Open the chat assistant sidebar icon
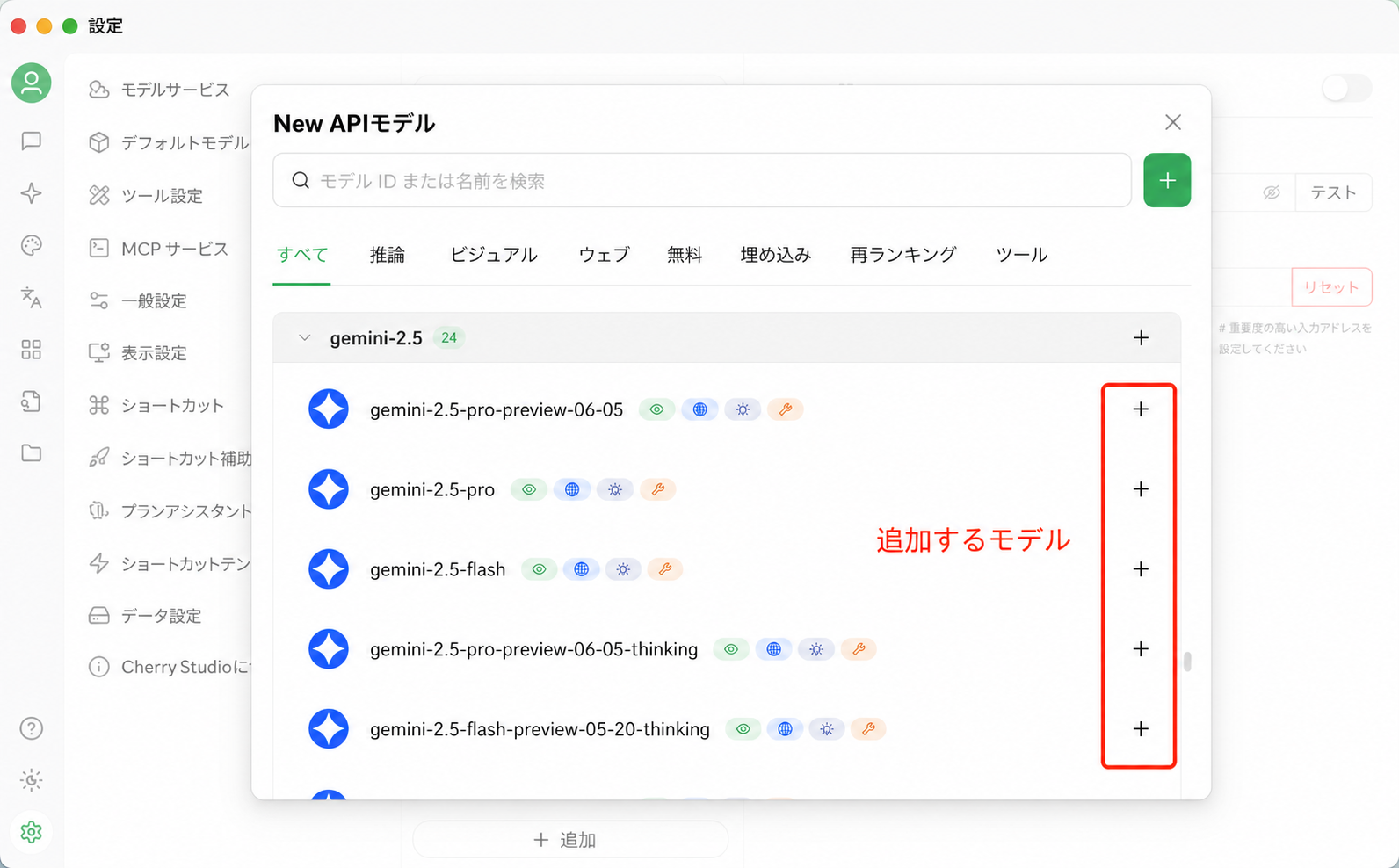 click(32, 141)
